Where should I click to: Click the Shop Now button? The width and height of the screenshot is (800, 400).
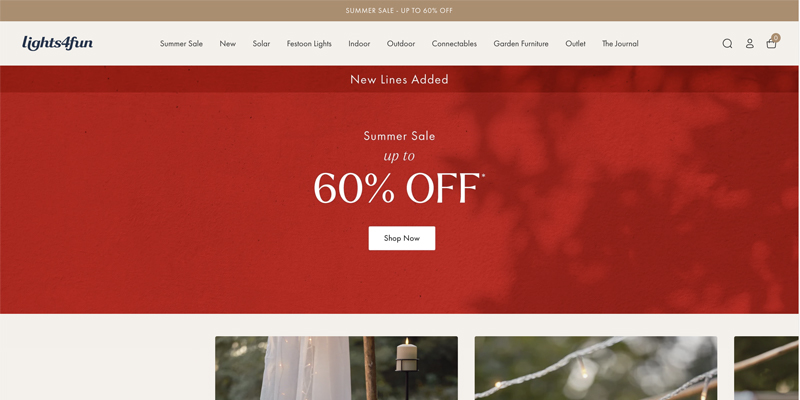coord(402,238)
